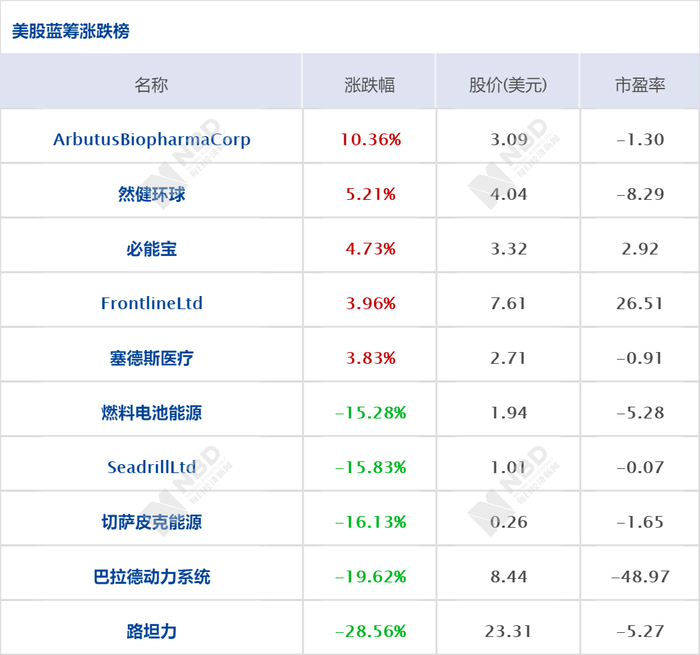Select the -48.97 P/E ratio cell
This screenshot has width=700, height=655.
tap(640, 576)
